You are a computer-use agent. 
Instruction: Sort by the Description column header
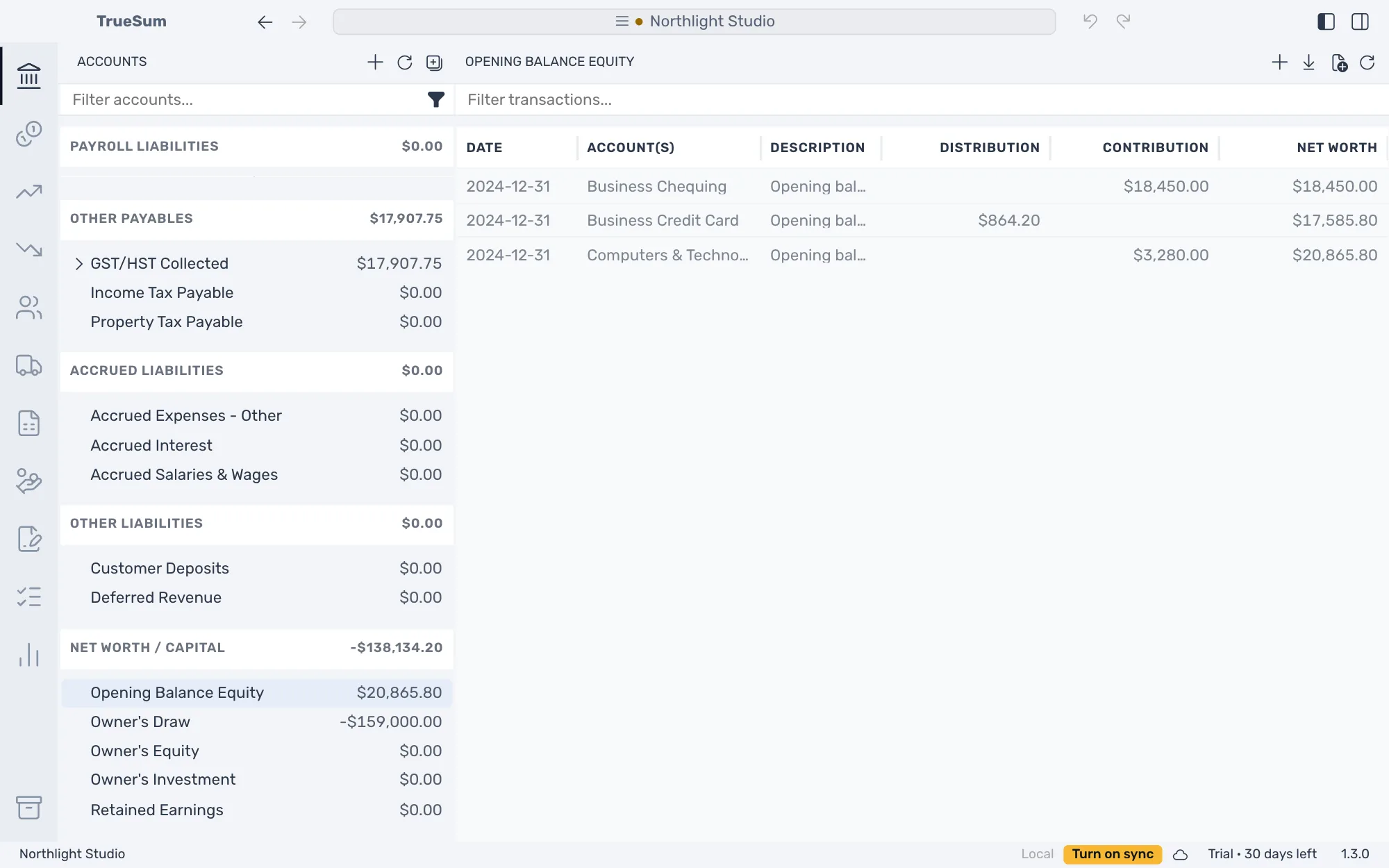[817, 148]
